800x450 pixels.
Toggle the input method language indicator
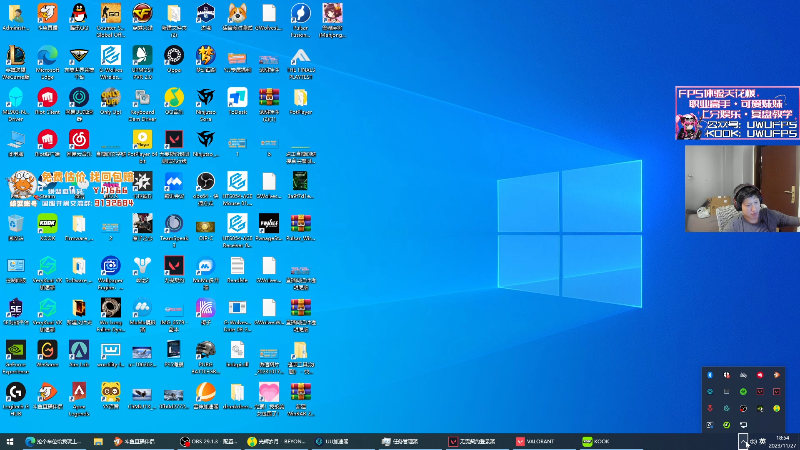tap(763, 441)
